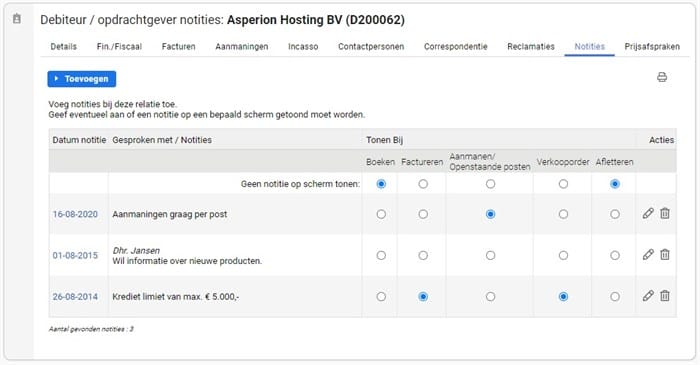The width and height of the screenshot is (700, 365).
Task: Edit the note dated 16-08-2020
Action: click(648, 213)
